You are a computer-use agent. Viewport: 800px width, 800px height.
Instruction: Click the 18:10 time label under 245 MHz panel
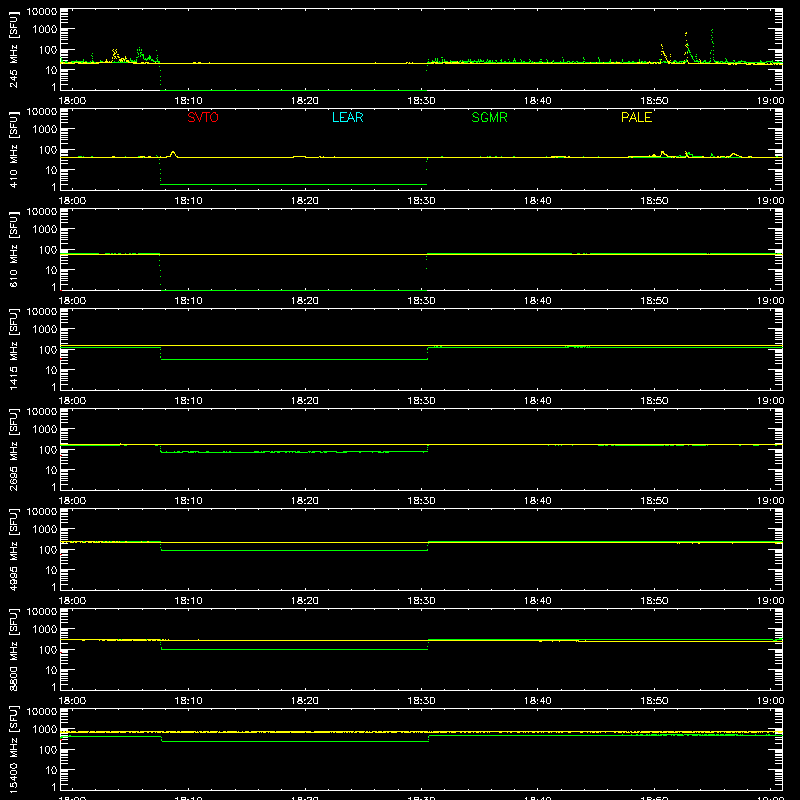pyautogui.click(x=188, y=101)
